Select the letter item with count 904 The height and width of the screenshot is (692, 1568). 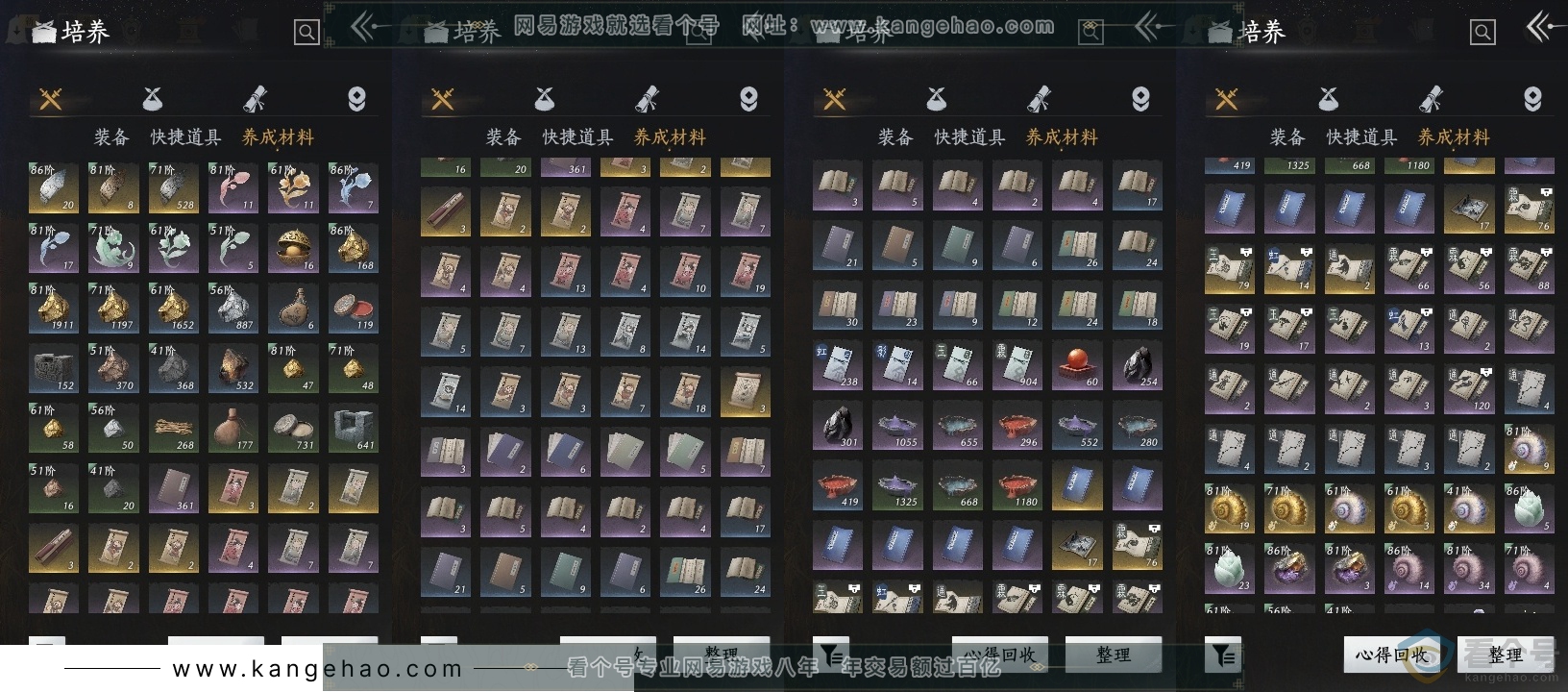[x=1017, y=364]
